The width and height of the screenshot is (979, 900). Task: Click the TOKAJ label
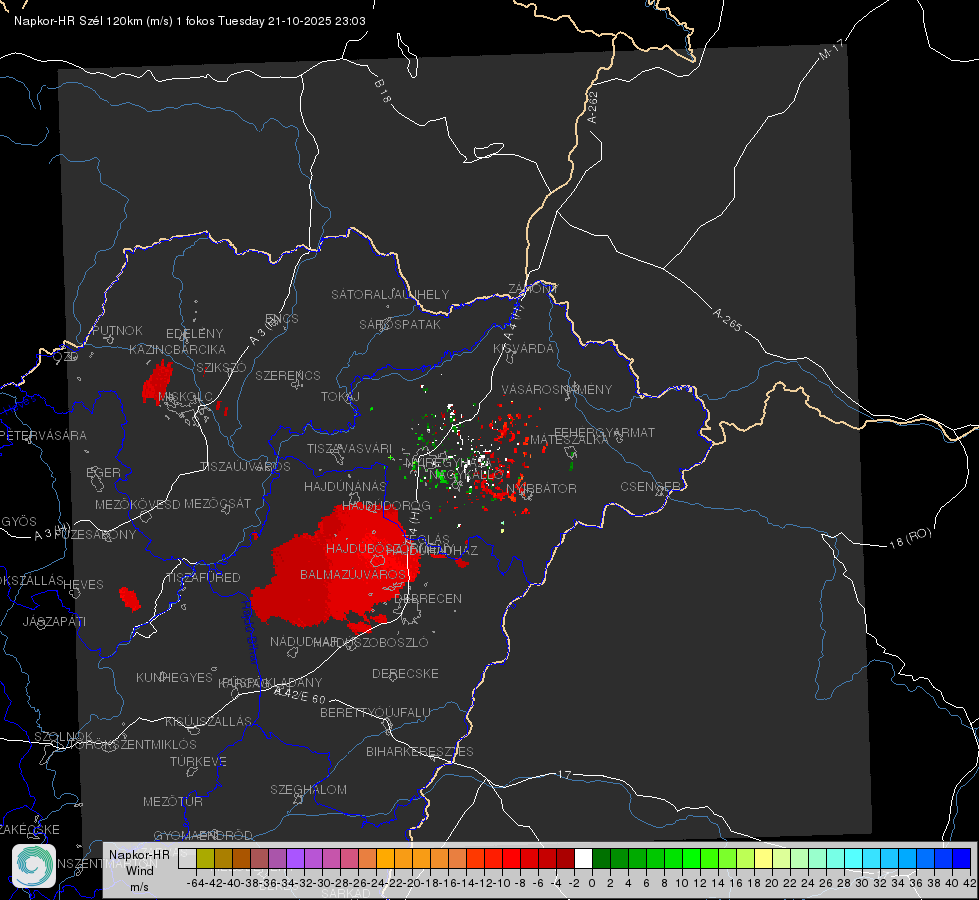pos(340,397)
